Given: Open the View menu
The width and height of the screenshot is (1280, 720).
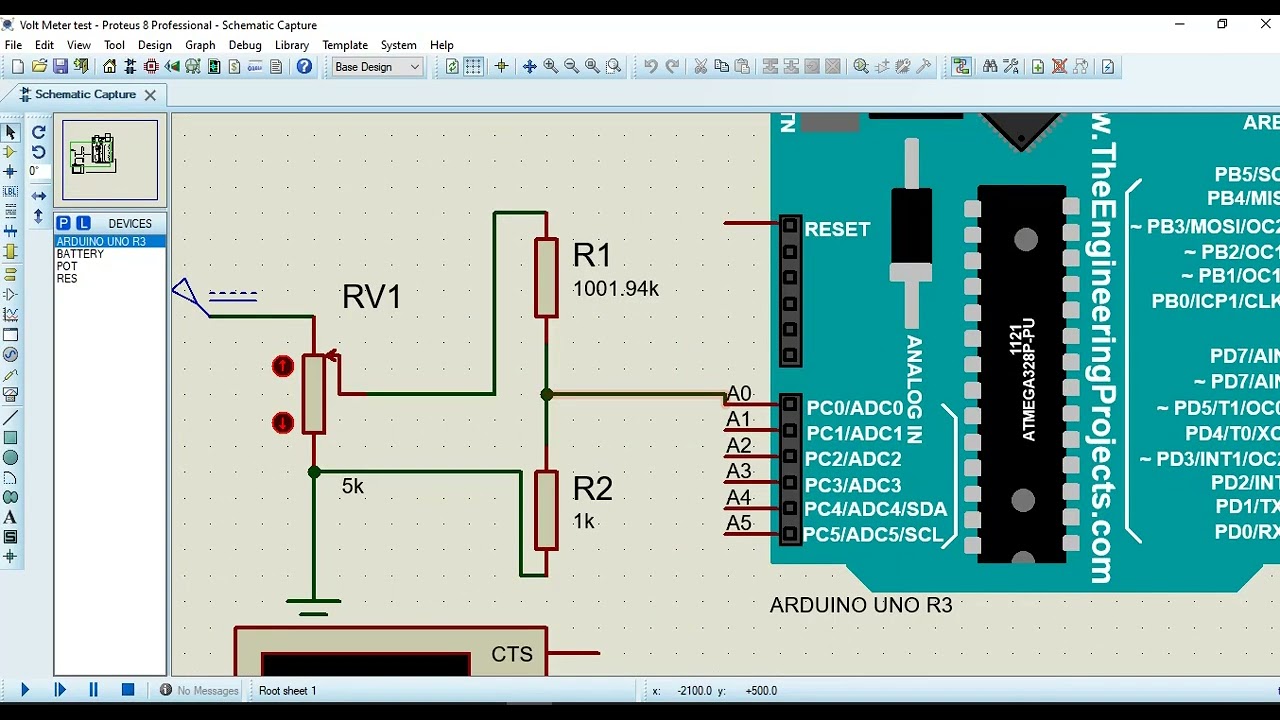Looking at the screenshot, I should (79, 45).
